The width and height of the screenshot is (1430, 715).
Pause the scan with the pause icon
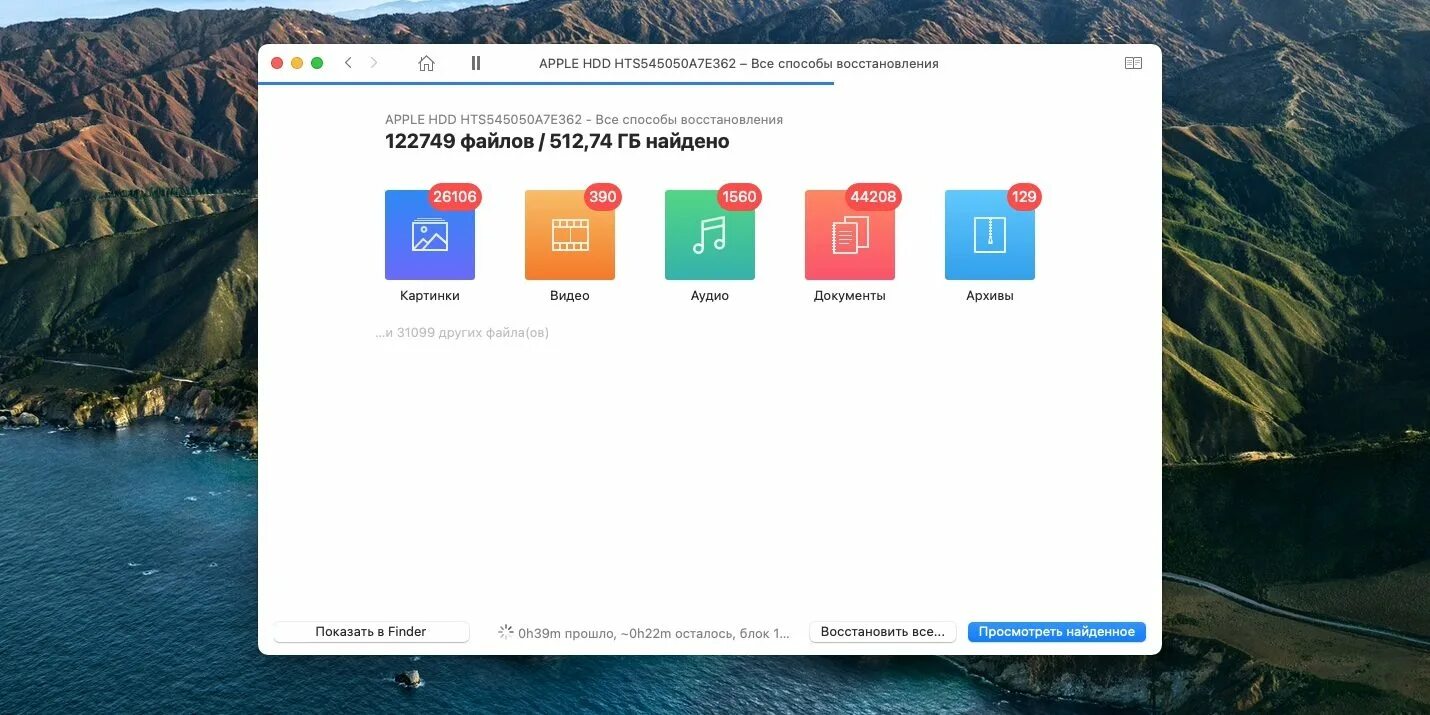pyautogui.click(x=476, y=63)
